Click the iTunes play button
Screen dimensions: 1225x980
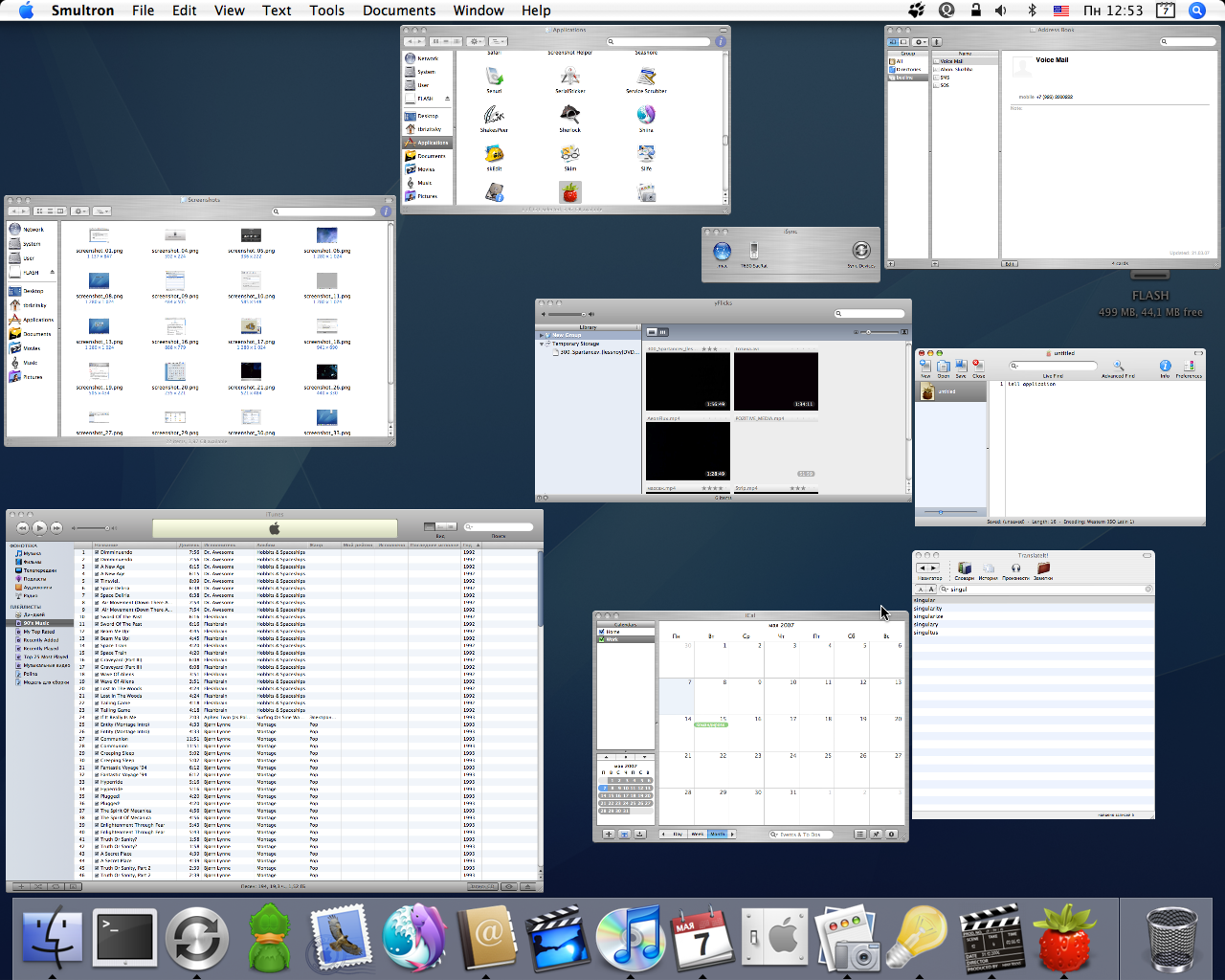point(39,527)
